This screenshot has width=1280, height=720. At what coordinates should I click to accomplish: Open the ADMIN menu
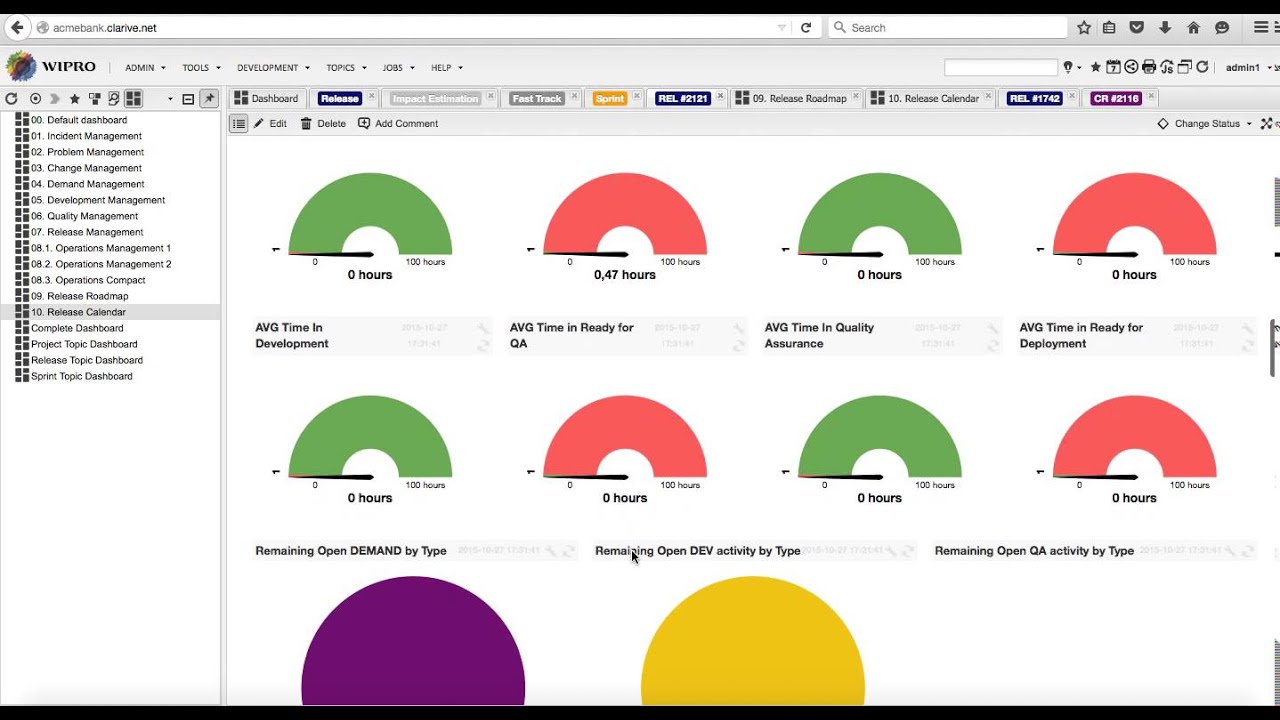point(145,68)
